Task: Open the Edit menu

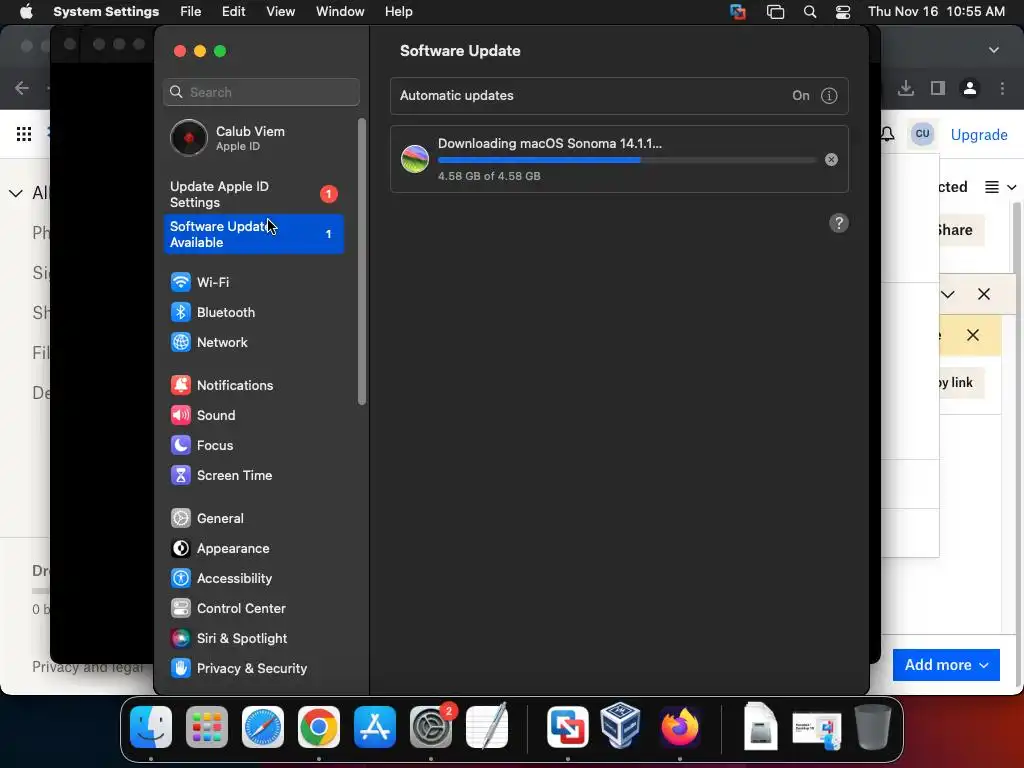Action: pos(234,12)
